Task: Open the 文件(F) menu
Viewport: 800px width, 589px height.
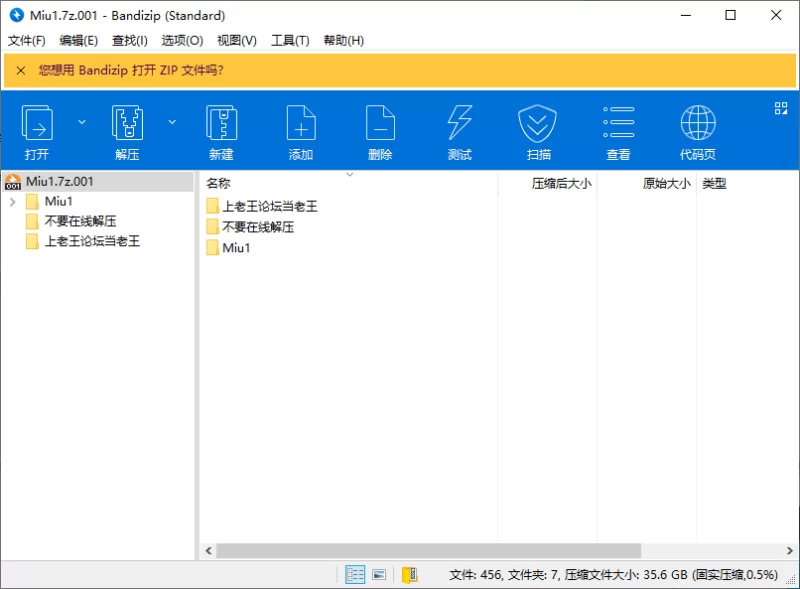Action: [27, 40]
